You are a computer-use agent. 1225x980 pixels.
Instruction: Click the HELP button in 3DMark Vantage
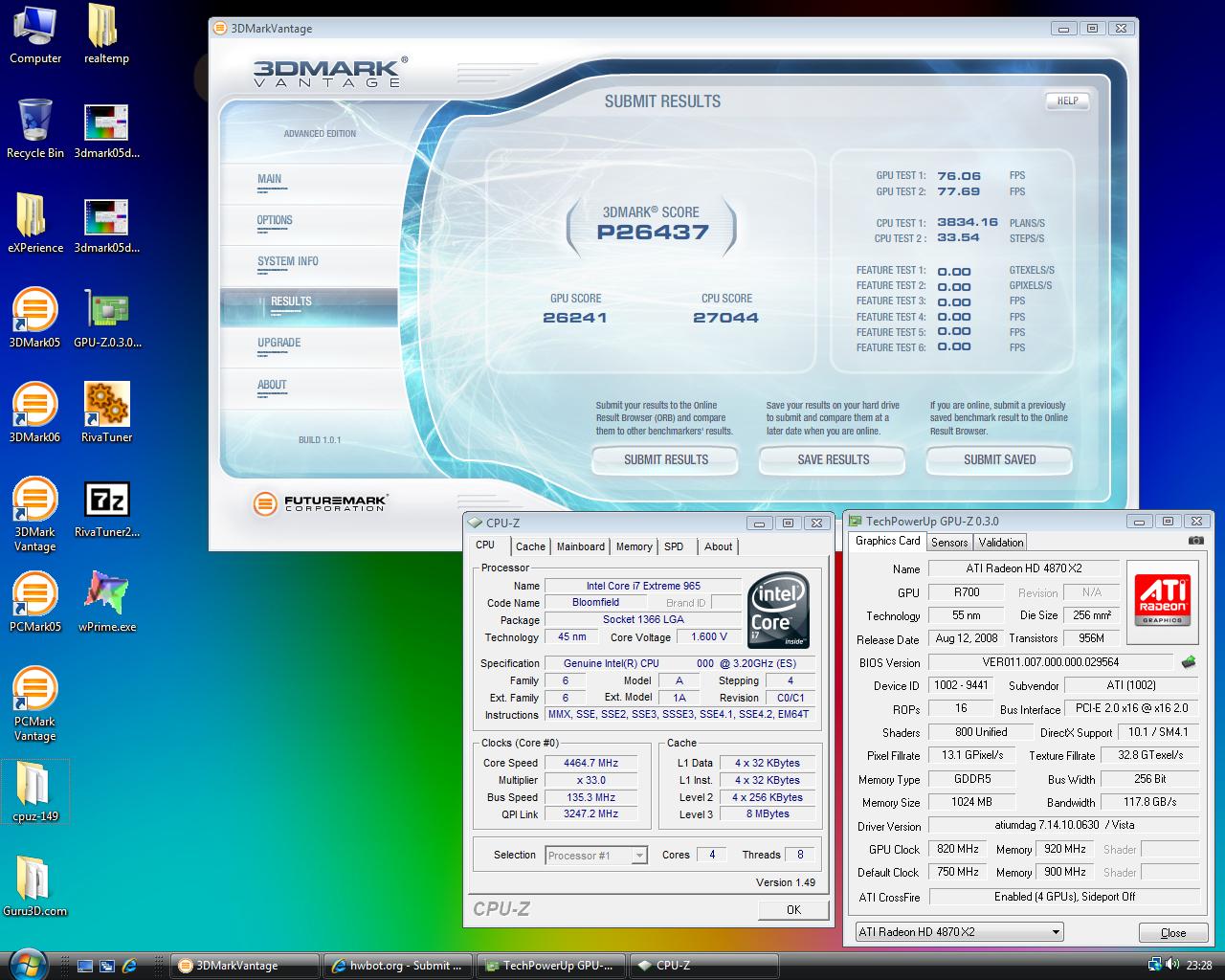pyautogui.click(x=1067, y=100)
